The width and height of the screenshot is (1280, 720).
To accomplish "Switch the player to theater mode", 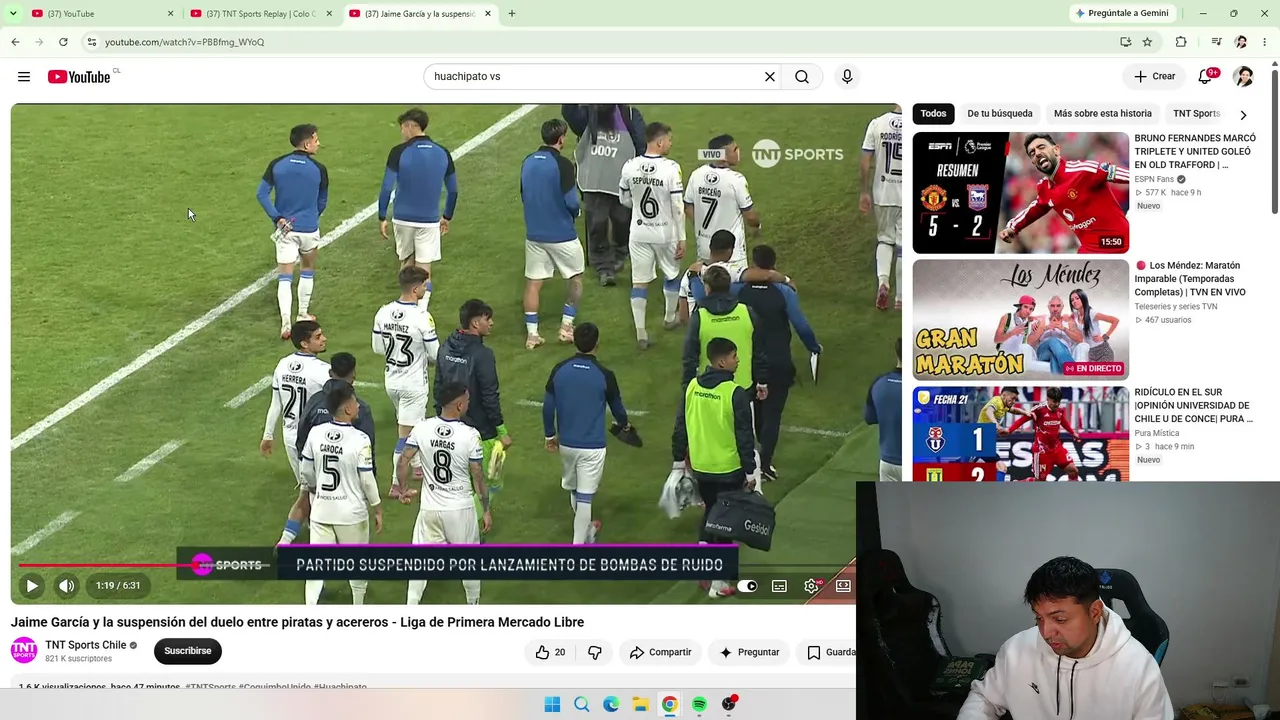I will [843, 586].
